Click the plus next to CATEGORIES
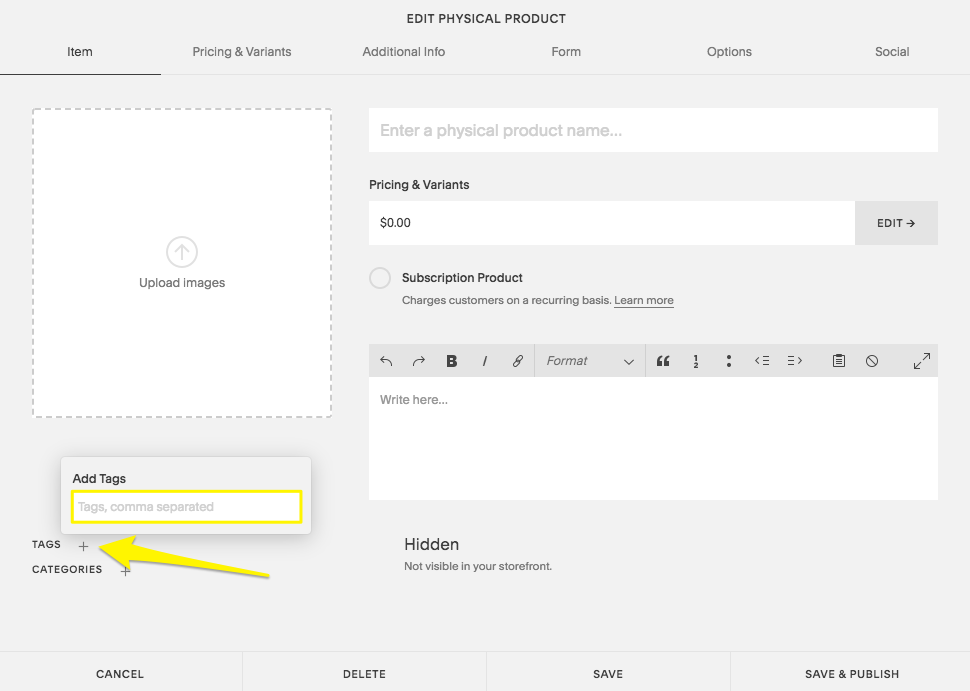Image resolution: width=970 pixels, height=691 pixels. [125, 570]
